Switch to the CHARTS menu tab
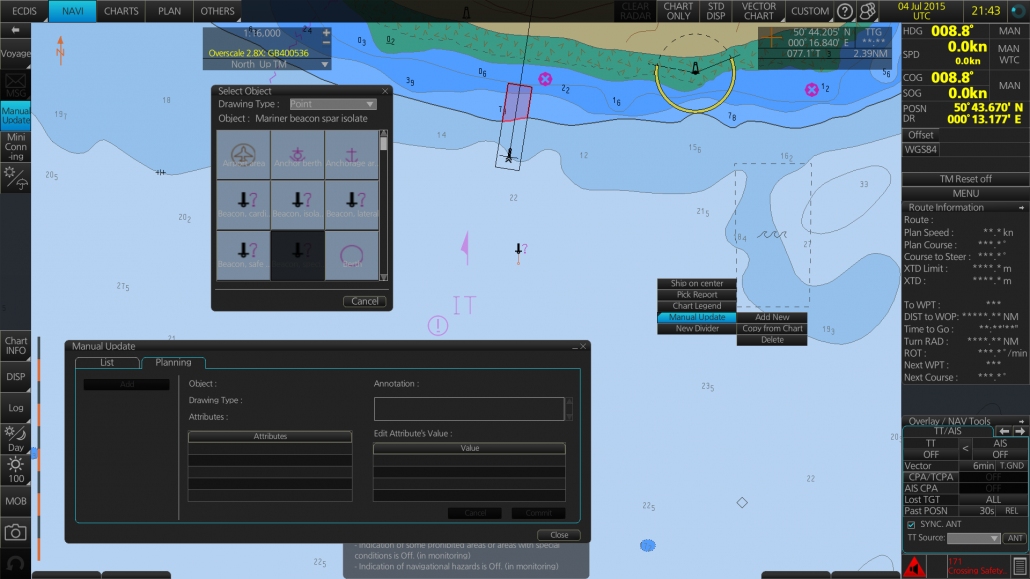Viewport: 1030px width, 579px height. click(121, 11)
